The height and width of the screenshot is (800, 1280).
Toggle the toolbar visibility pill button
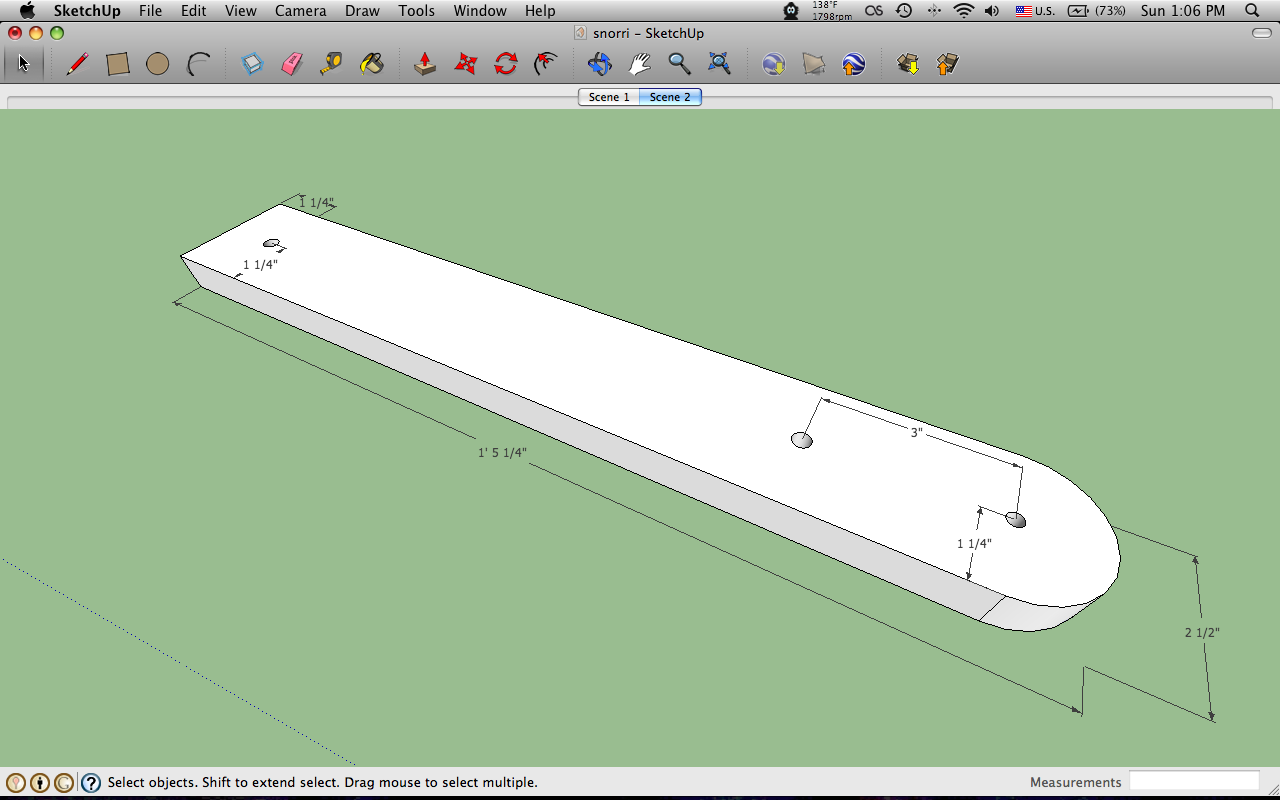point(1262,33)
